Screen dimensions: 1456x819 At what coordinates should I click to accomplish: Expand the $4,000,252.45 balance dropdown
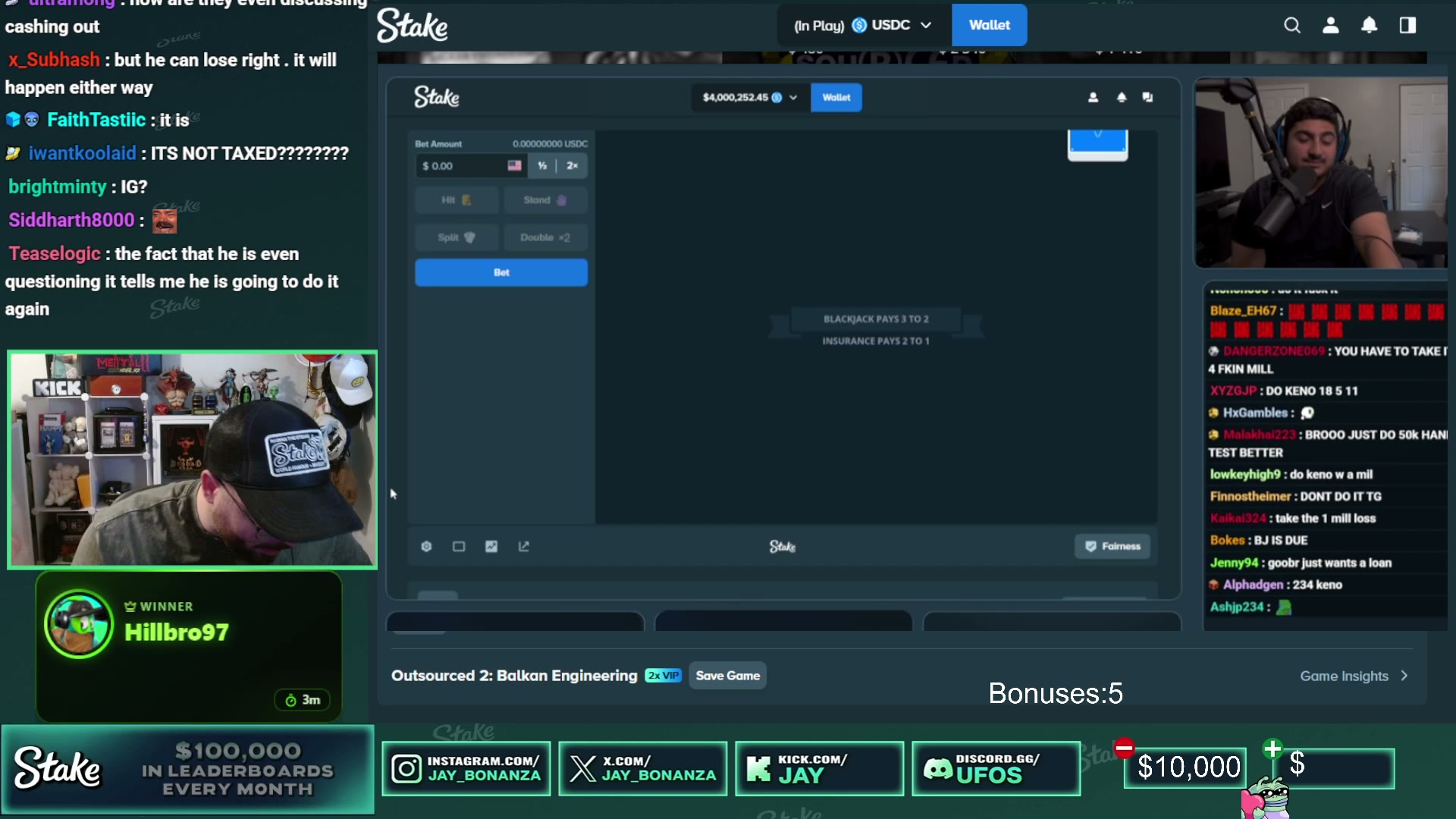(749, 97)
